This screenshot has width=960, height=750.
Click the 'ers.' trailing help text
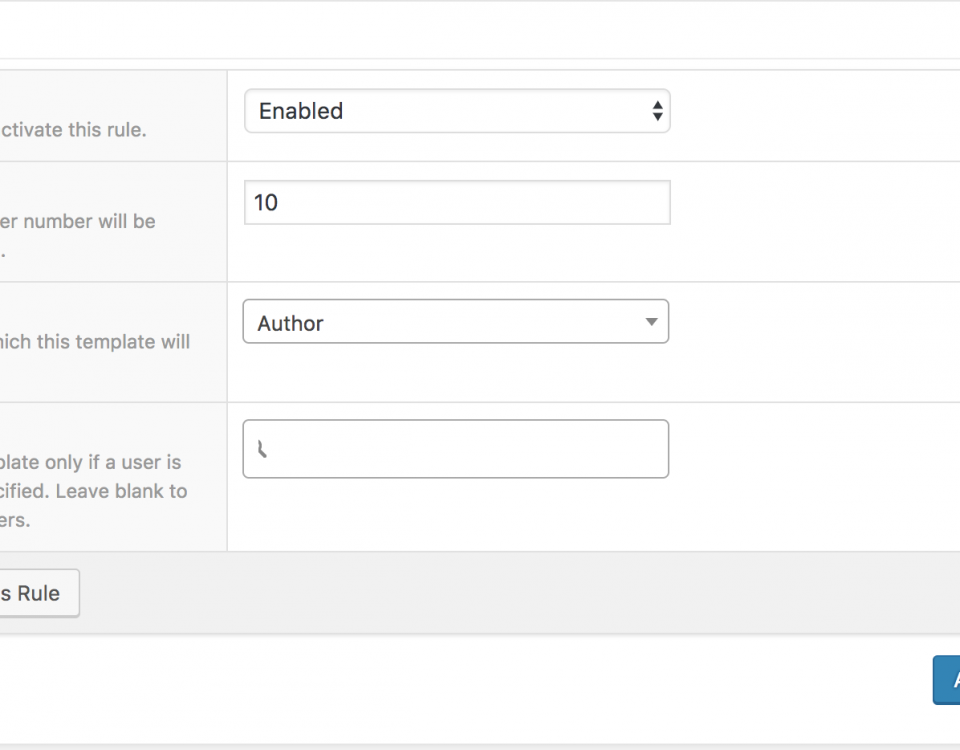15,520
